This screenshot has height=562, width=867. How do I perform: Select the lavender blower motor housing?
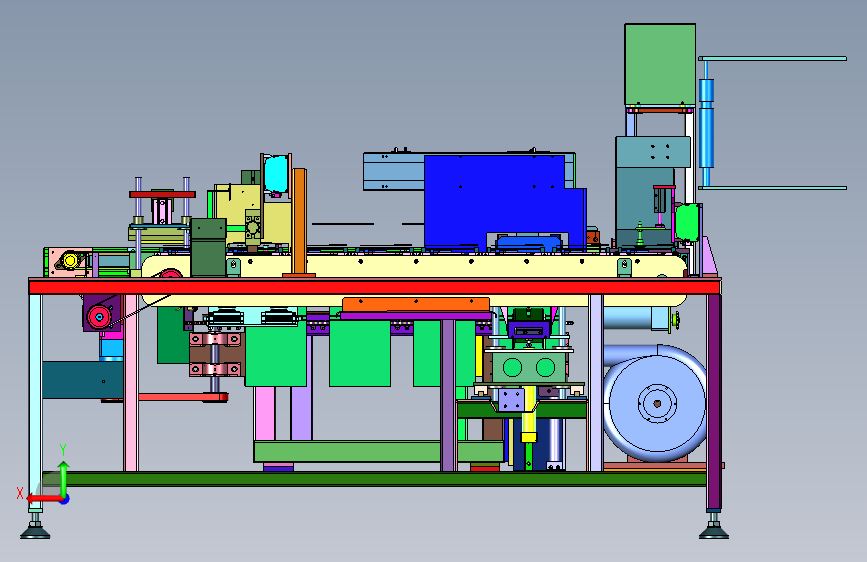(x=655, y=404)
